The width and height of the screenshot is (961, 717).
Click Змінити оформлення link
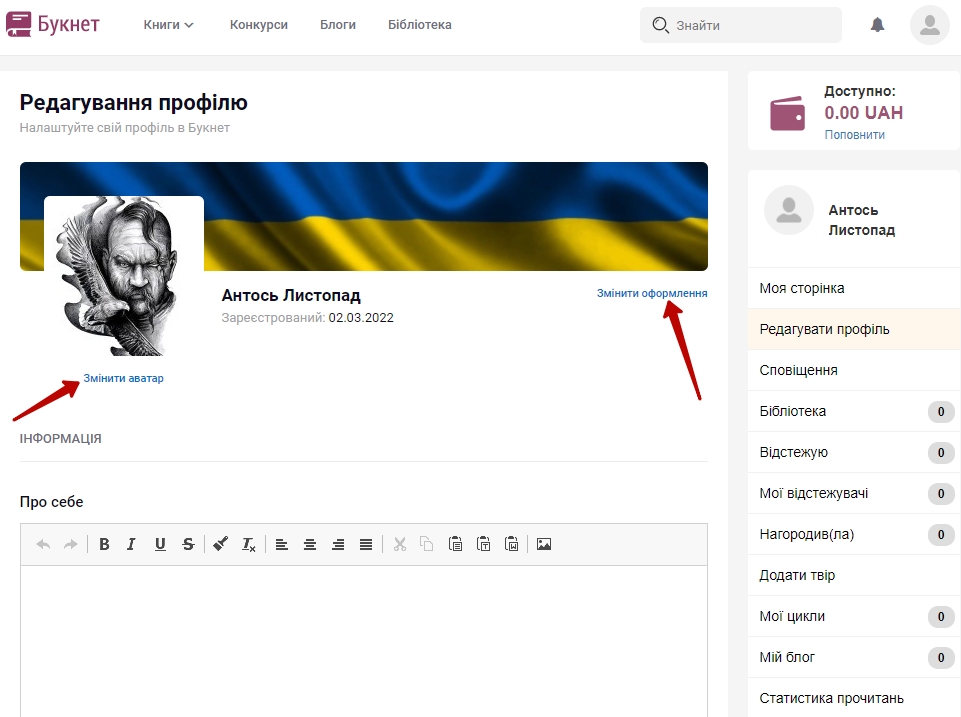(652, 293)
